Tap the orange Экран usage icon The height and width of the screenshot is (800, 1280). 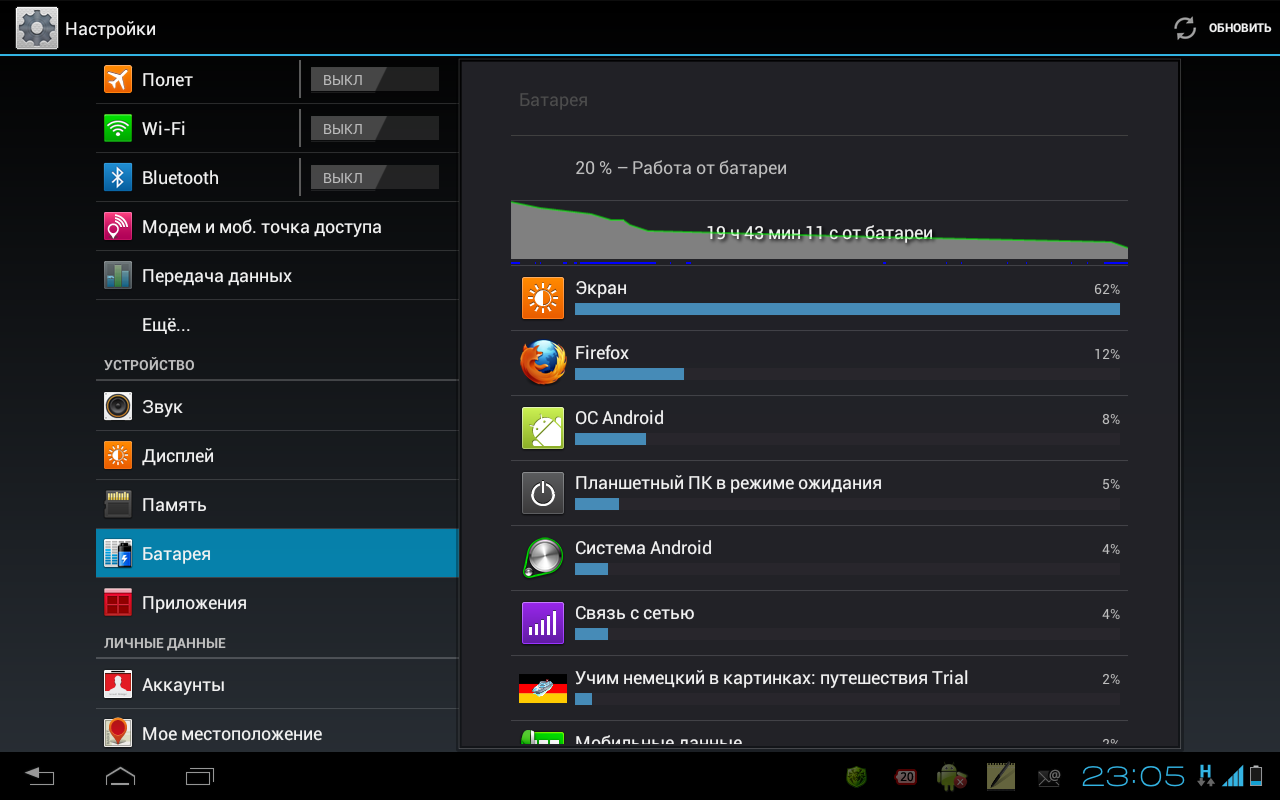[543, 298]
